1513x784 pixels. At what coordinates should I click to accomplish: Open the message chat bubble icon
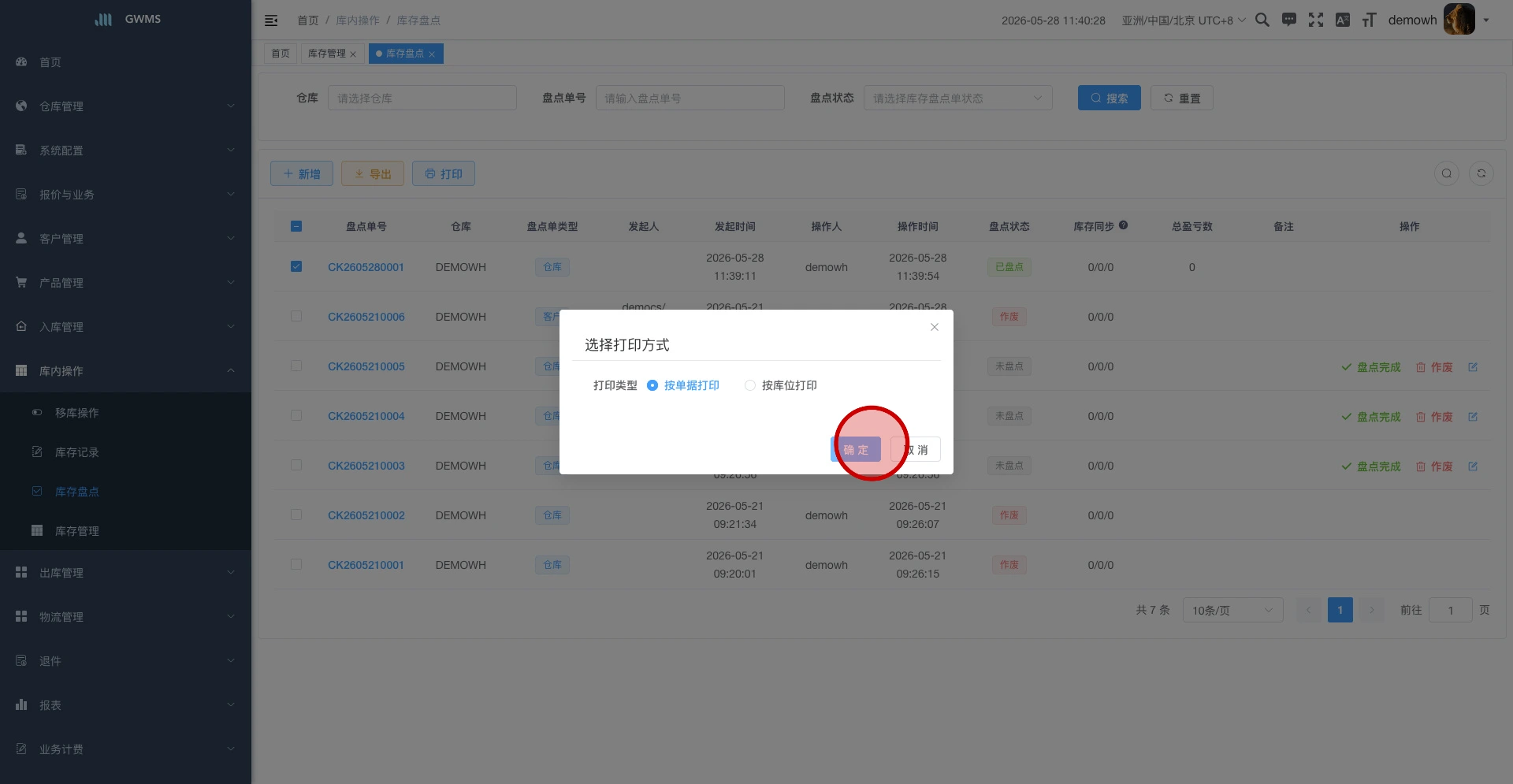coord(1289,20)
